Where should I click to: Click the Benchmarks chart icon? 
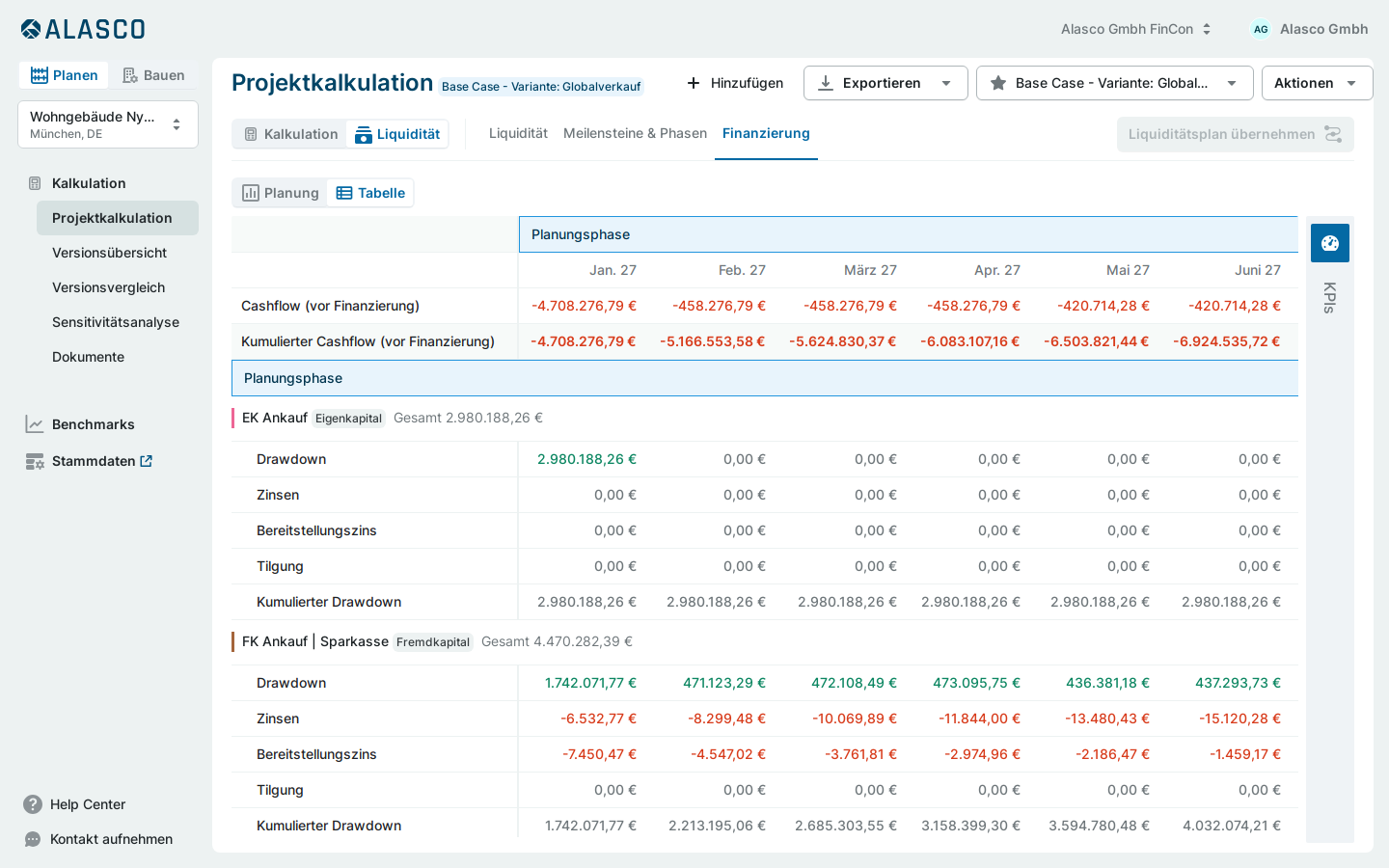click(x=35, y=424)
